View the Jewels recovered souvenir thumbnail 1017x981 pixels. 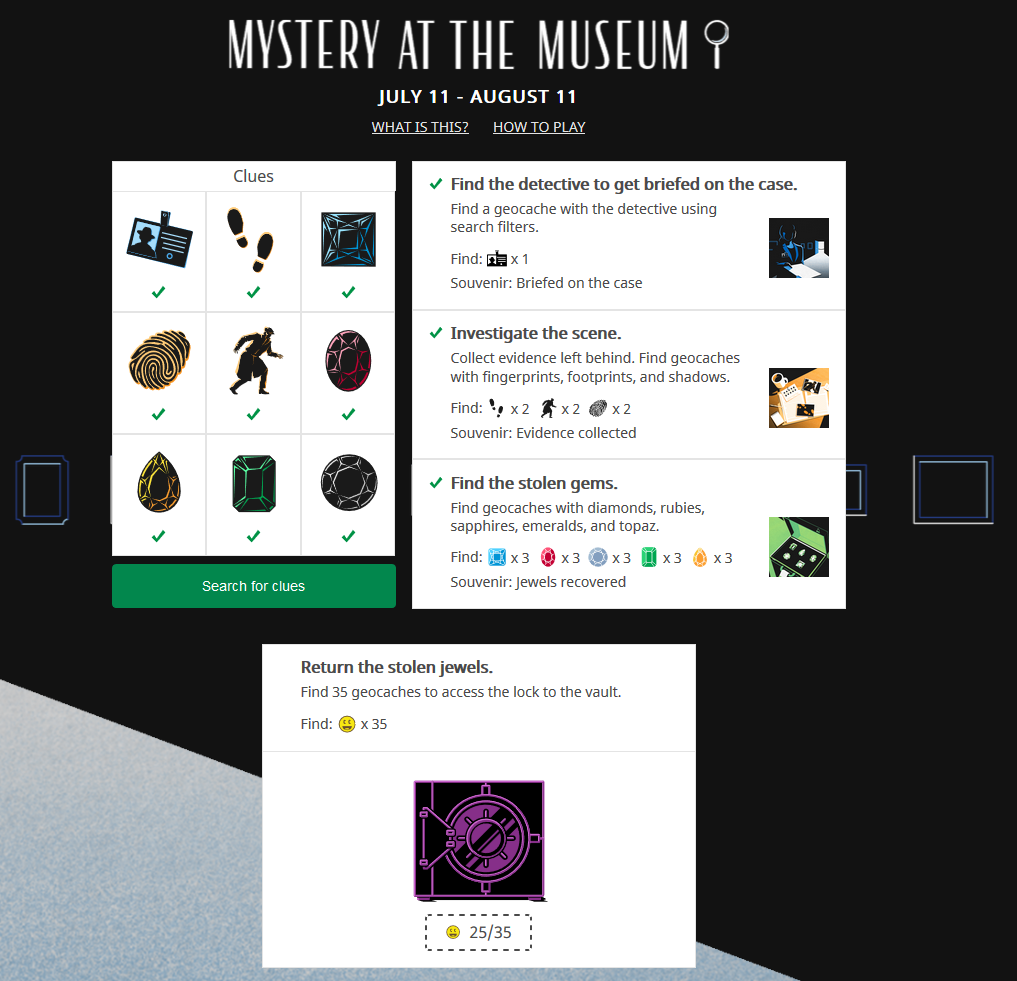pos(798,547)
